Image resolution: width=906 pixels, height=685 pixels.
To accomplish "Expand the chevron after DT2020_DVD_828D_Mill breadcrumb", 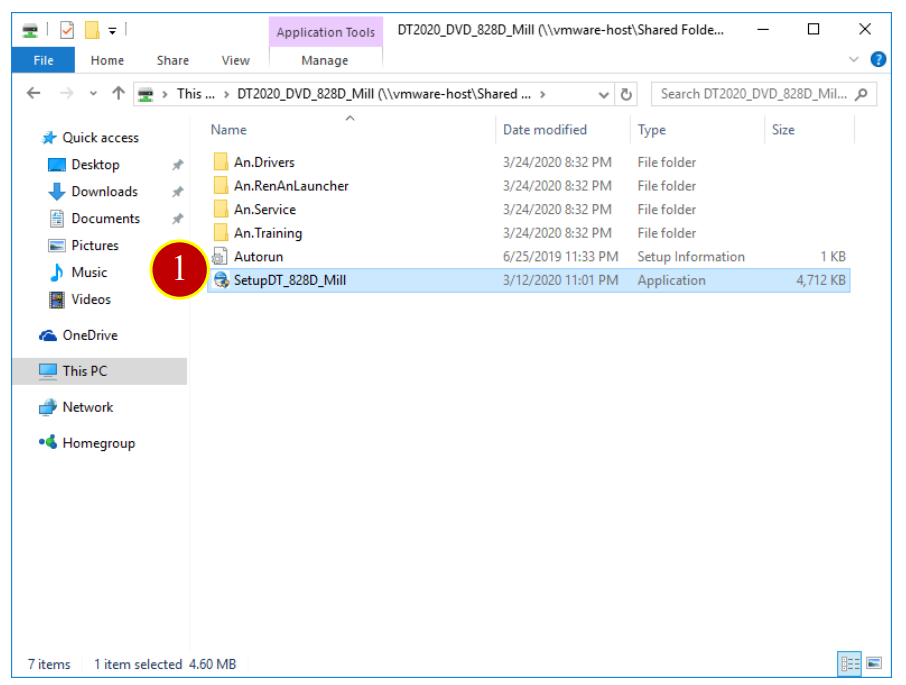I will click(x=543, y=94).
